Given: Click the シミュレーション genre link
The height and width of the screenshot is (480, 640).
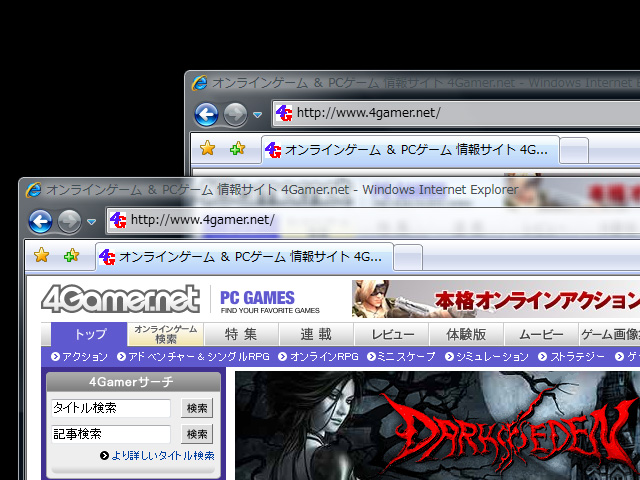Looking at the screenshot, I should click(492, 357).
